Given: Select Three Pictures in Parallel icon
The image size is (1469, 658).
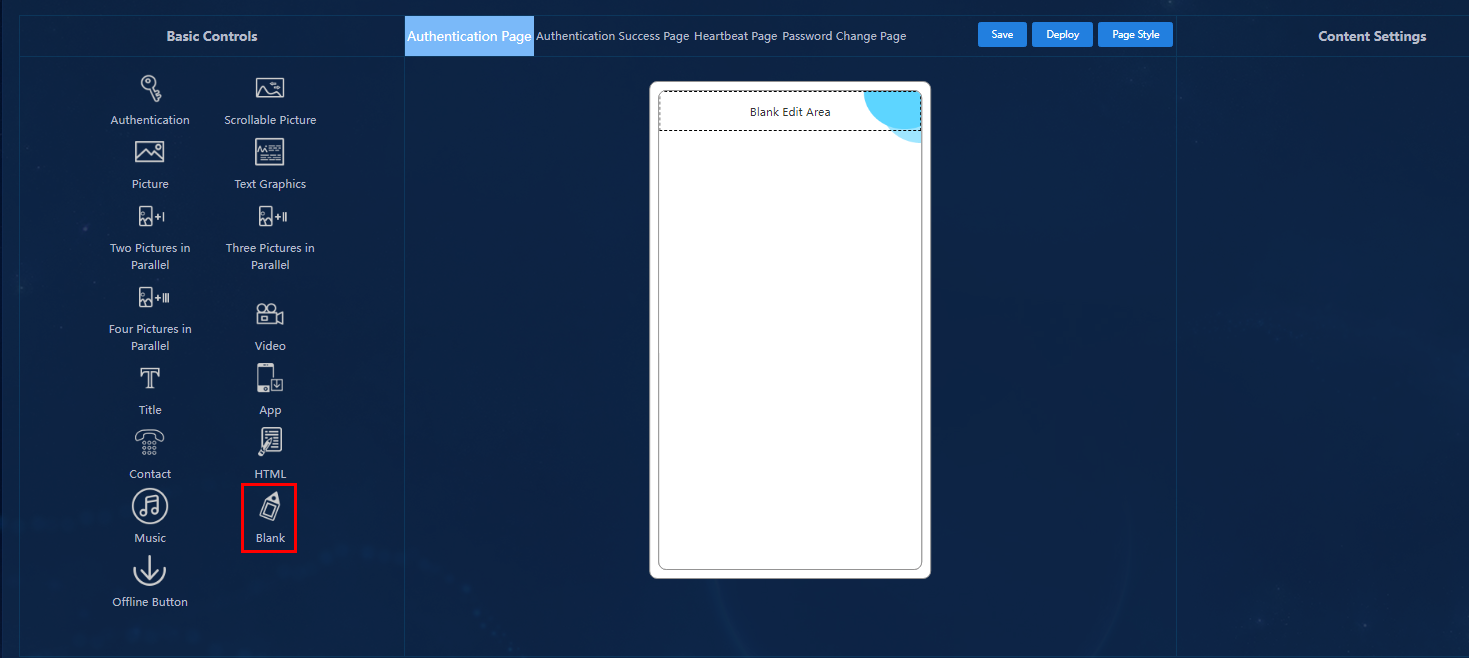Looking at the screenshot, I should coord(272,216).
